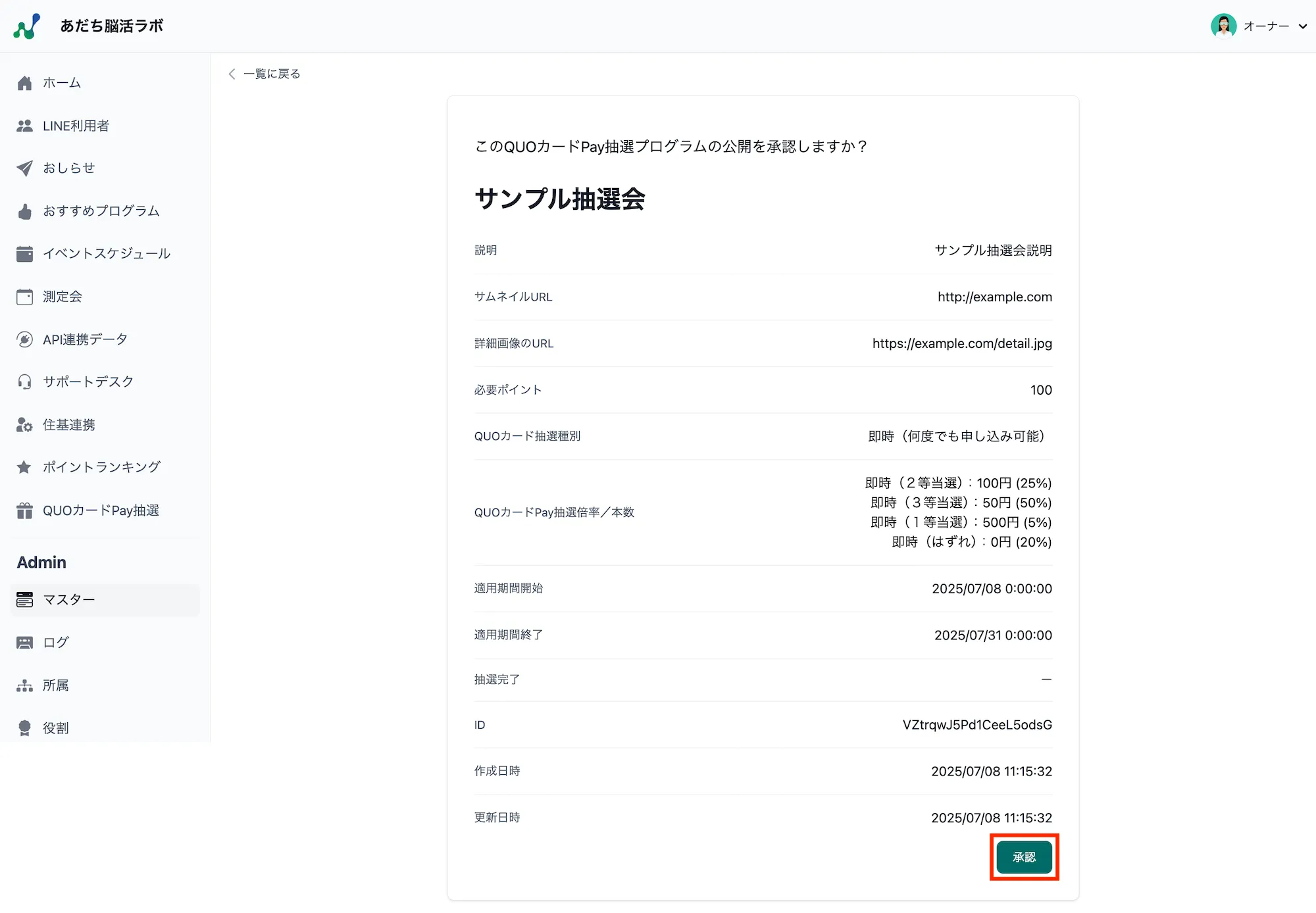Click the back chevron beside 一覧に戻る

tap(232, 74)
